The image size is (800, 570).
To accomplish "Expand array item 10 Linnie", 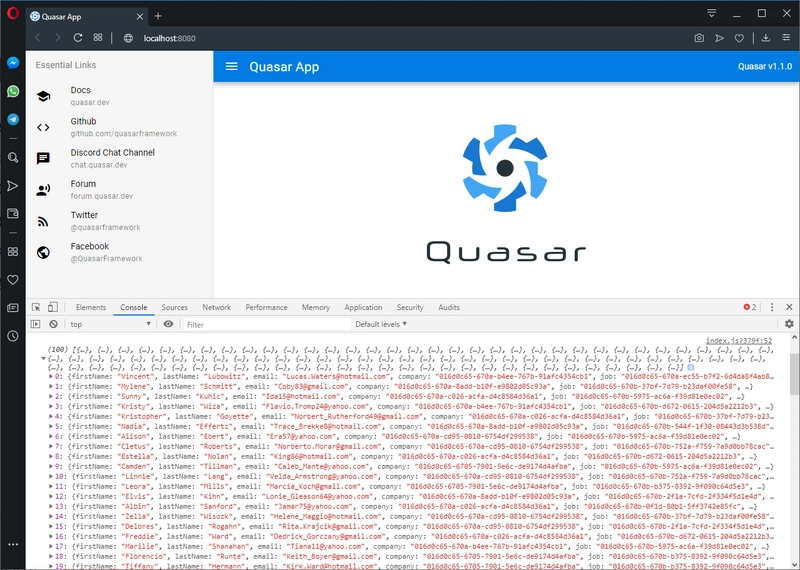I will tap(51, 477).
